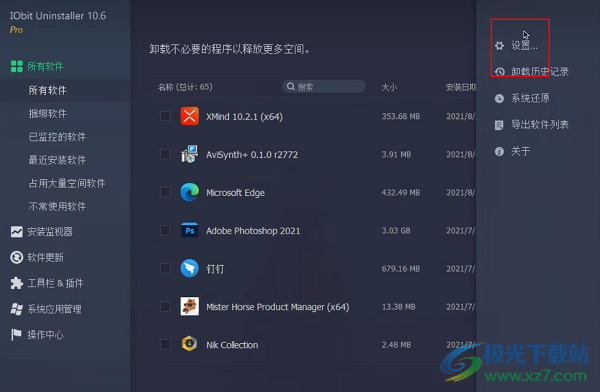Screen dimensions: 600x392
Task: Click the Microsoft Edge icon
Action: [189, 192]
